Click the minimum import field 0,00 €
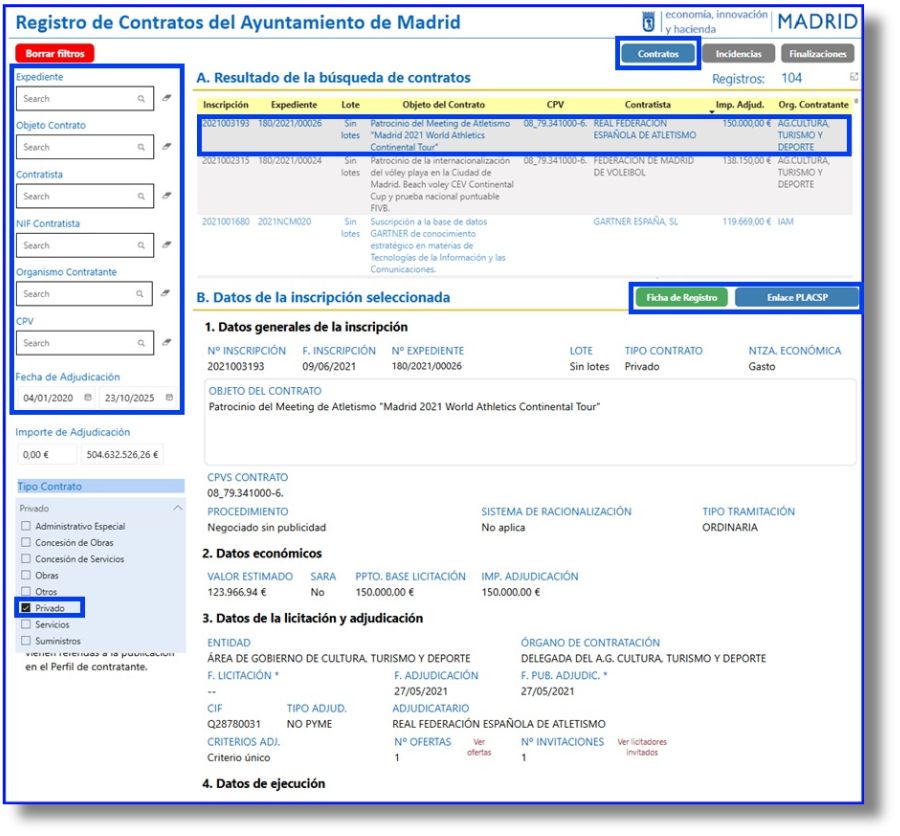This screenshot has height=836, width=900. [x=46, y=454]
